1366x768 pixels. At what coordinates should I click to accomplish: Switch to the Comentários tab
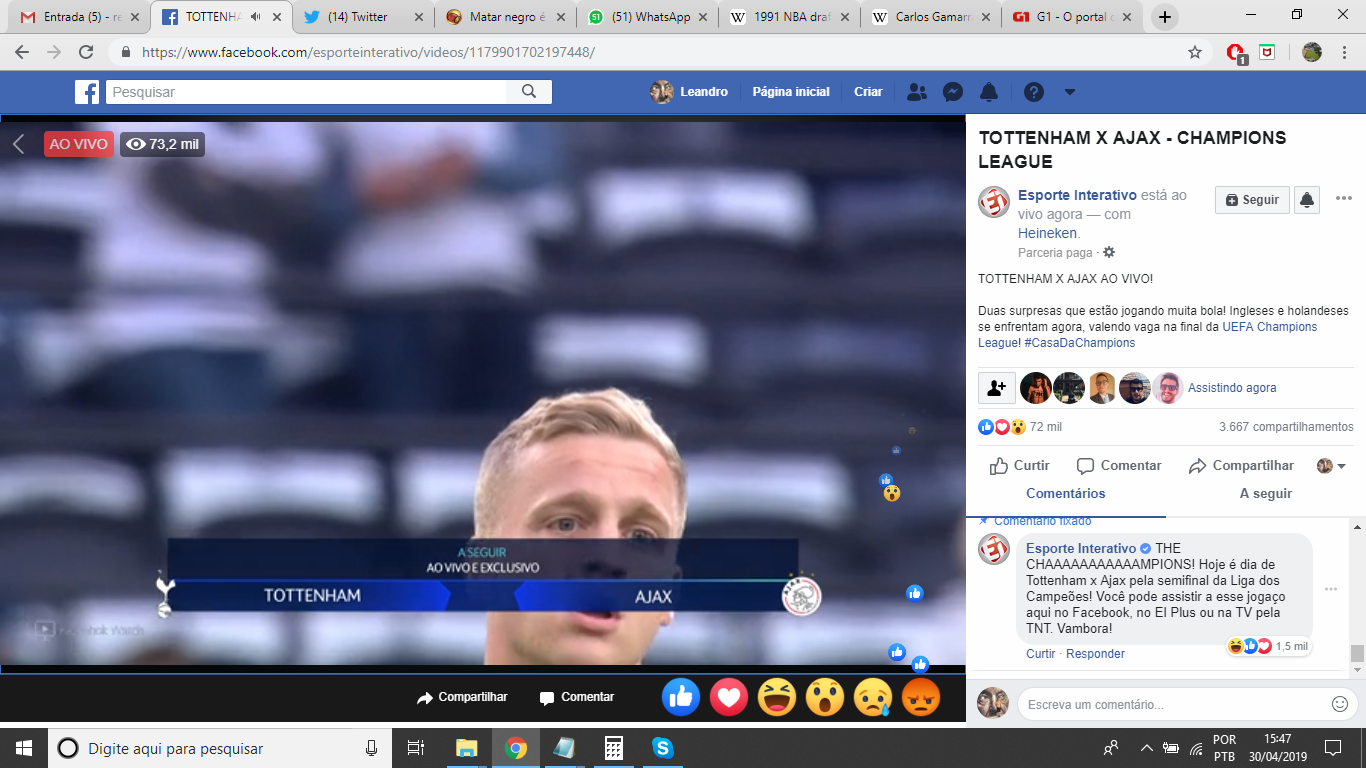point(1066,494)
